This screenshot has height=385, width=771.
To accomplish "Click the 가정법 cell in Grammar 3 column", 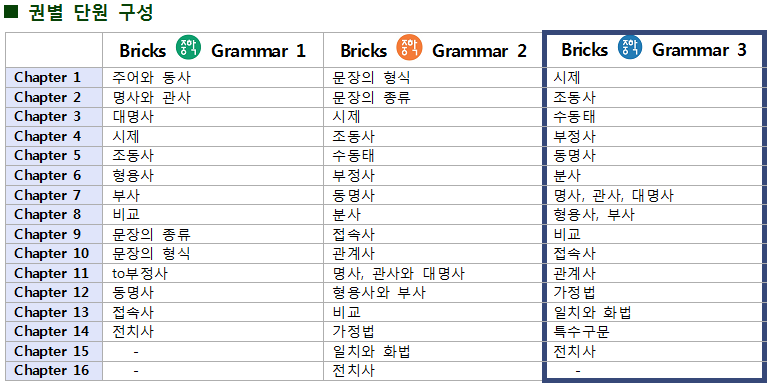I will pos(574,293).
